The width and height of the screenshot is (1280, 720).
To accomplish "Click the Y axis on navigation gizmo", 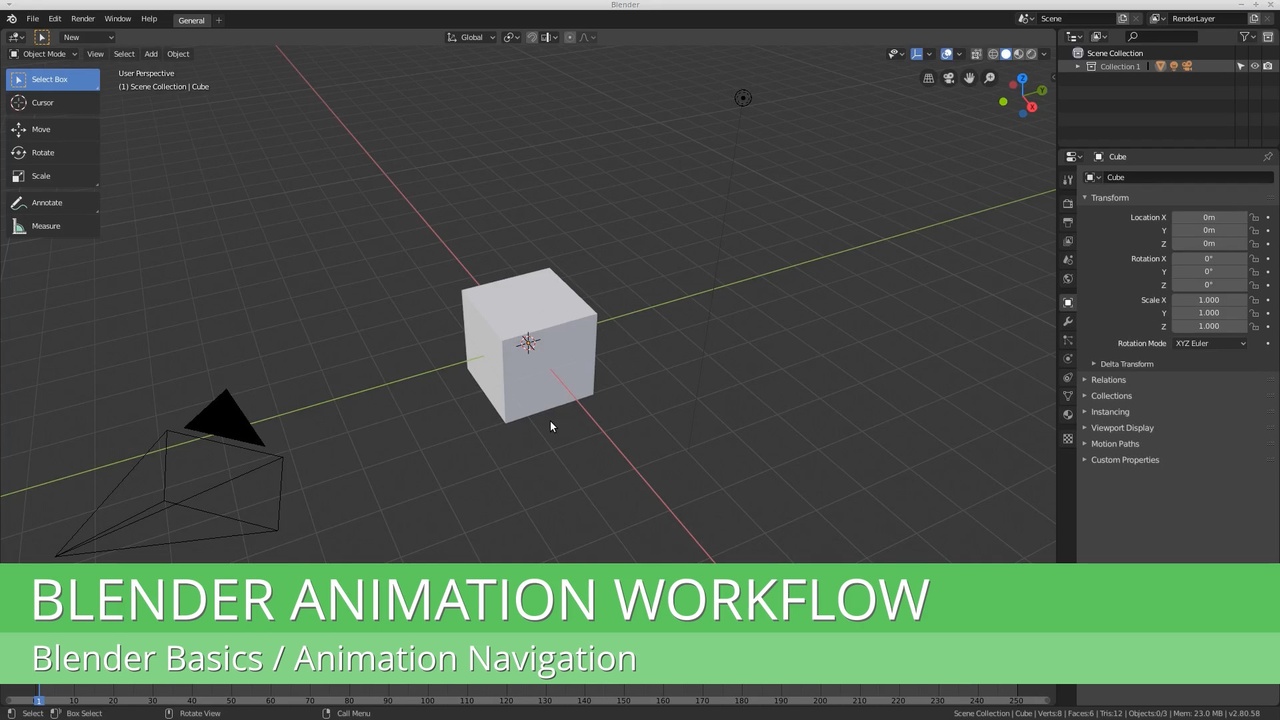I will tap(1042, 90).
